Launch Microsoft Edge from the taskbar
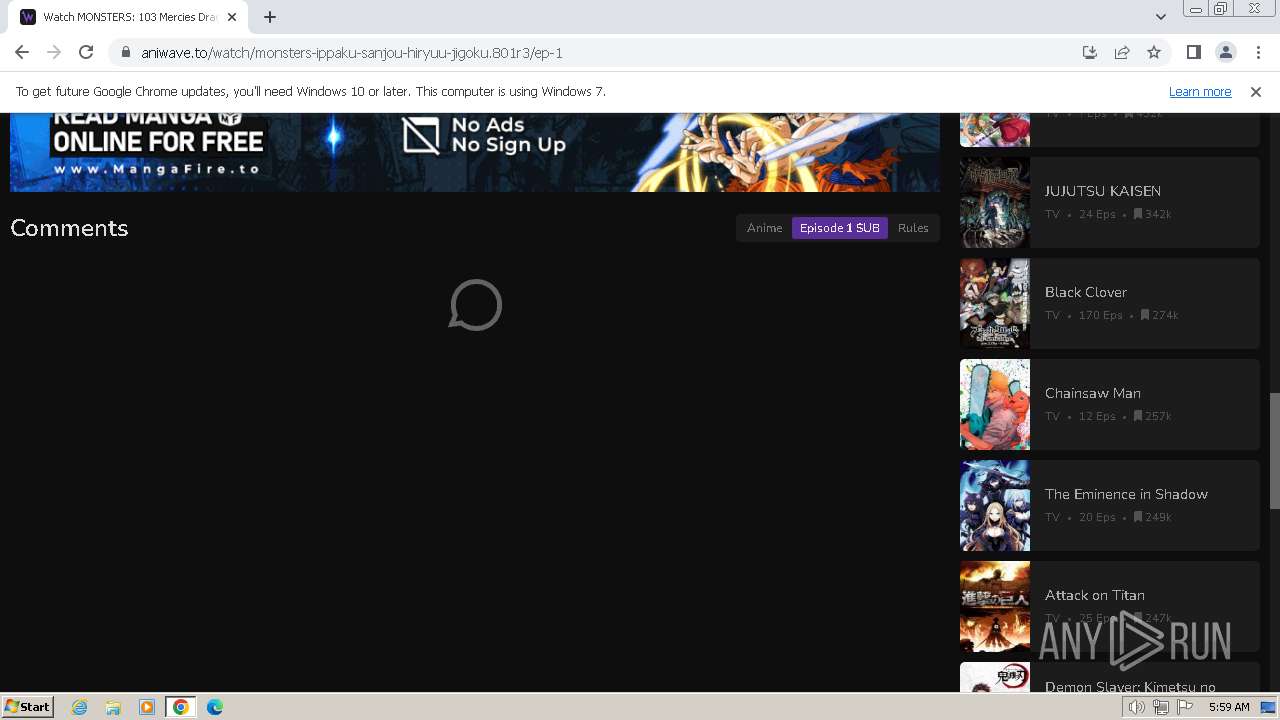The image size is (1280, 720). [x=215, y=707]
